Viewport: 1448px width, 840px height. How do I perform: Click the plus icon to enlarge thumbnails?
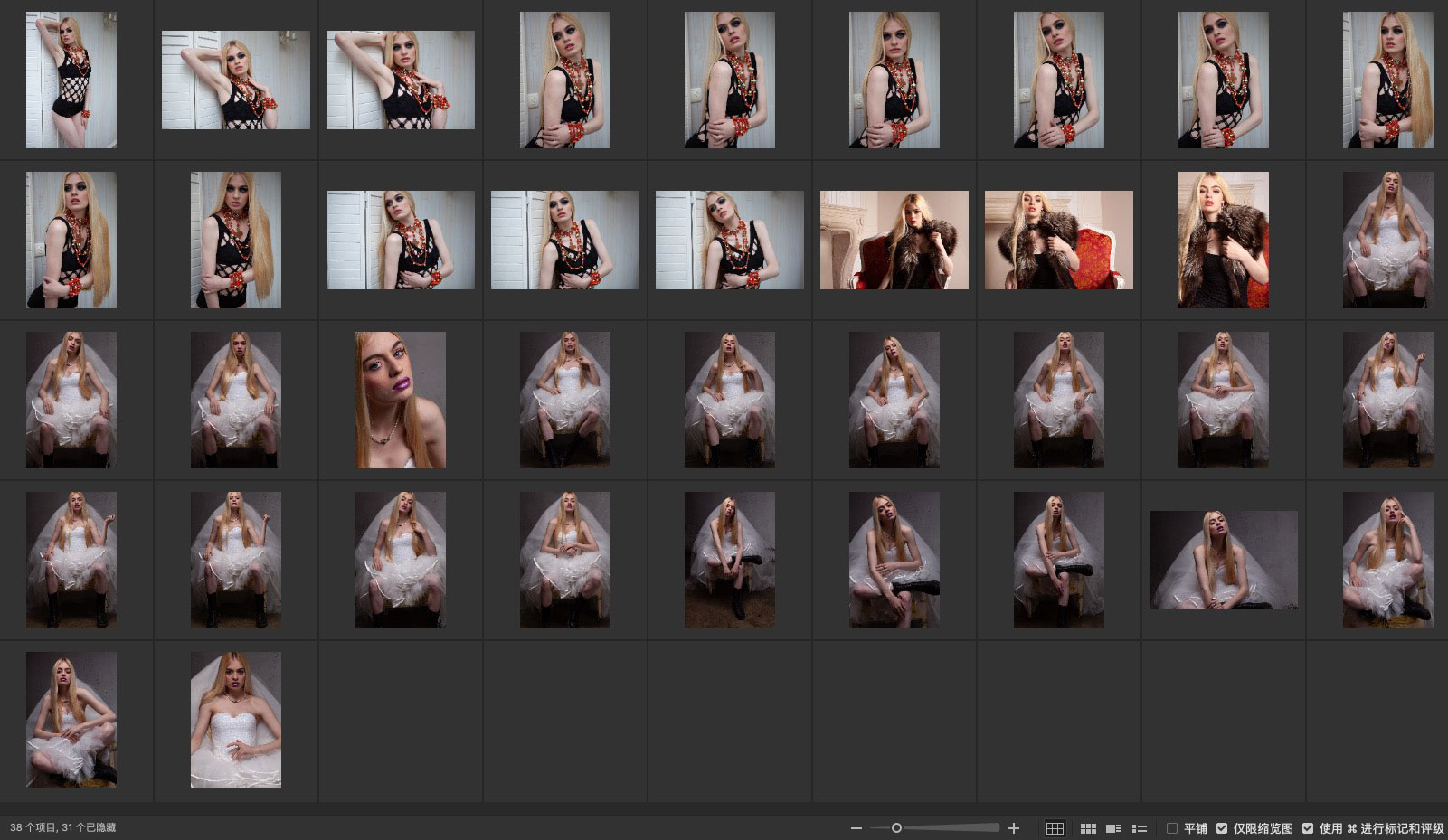[1014, 828]
